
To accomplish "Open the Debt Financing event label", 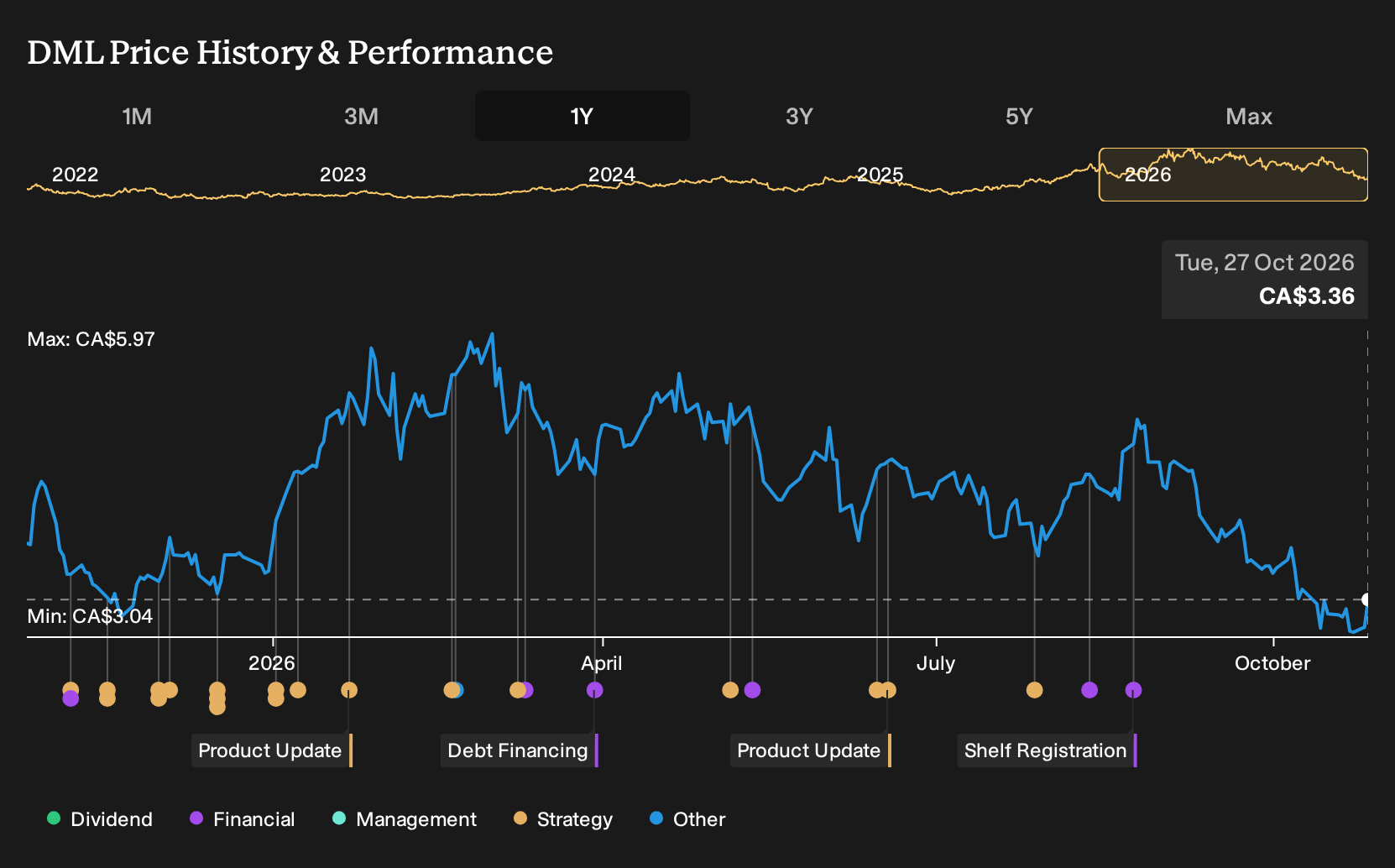I will pyautogui.click(x=519, y=750).
